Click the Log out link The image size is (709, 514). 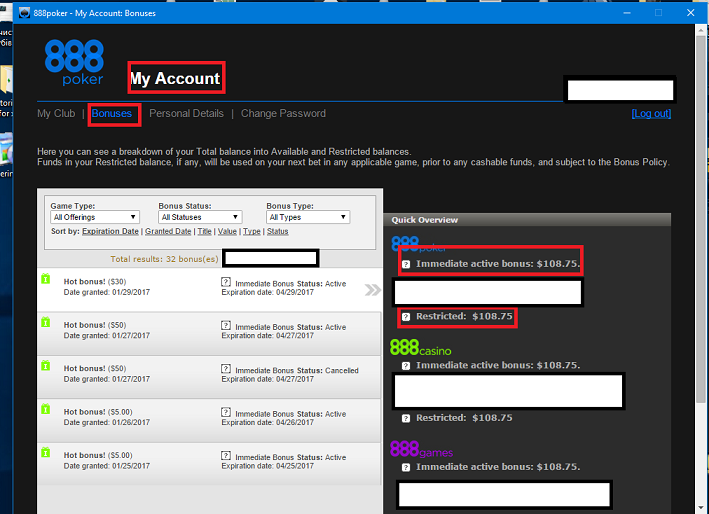pyautogui.click(x=651, y=113)
